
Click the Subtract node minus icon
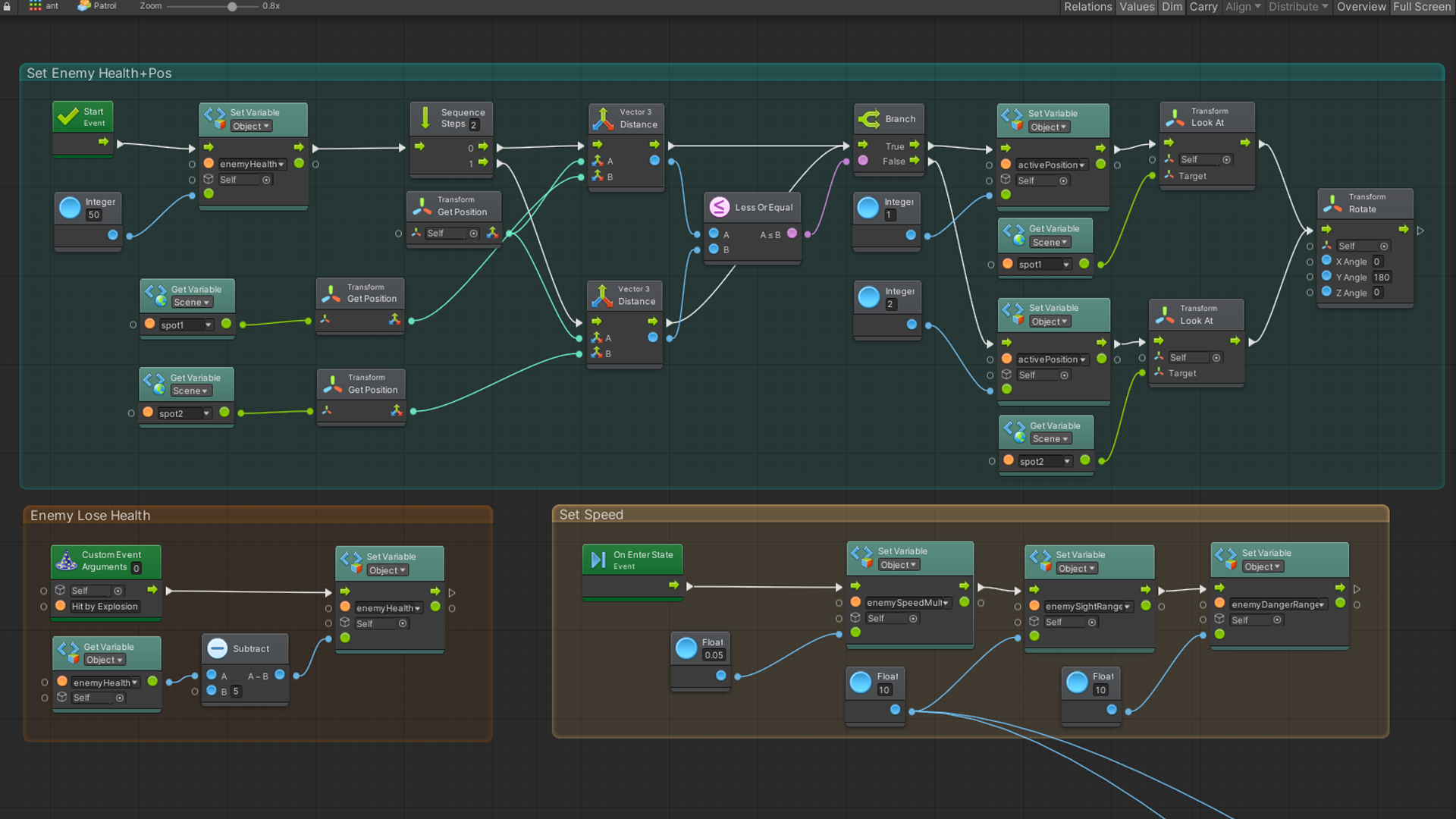tap(218, 648)
